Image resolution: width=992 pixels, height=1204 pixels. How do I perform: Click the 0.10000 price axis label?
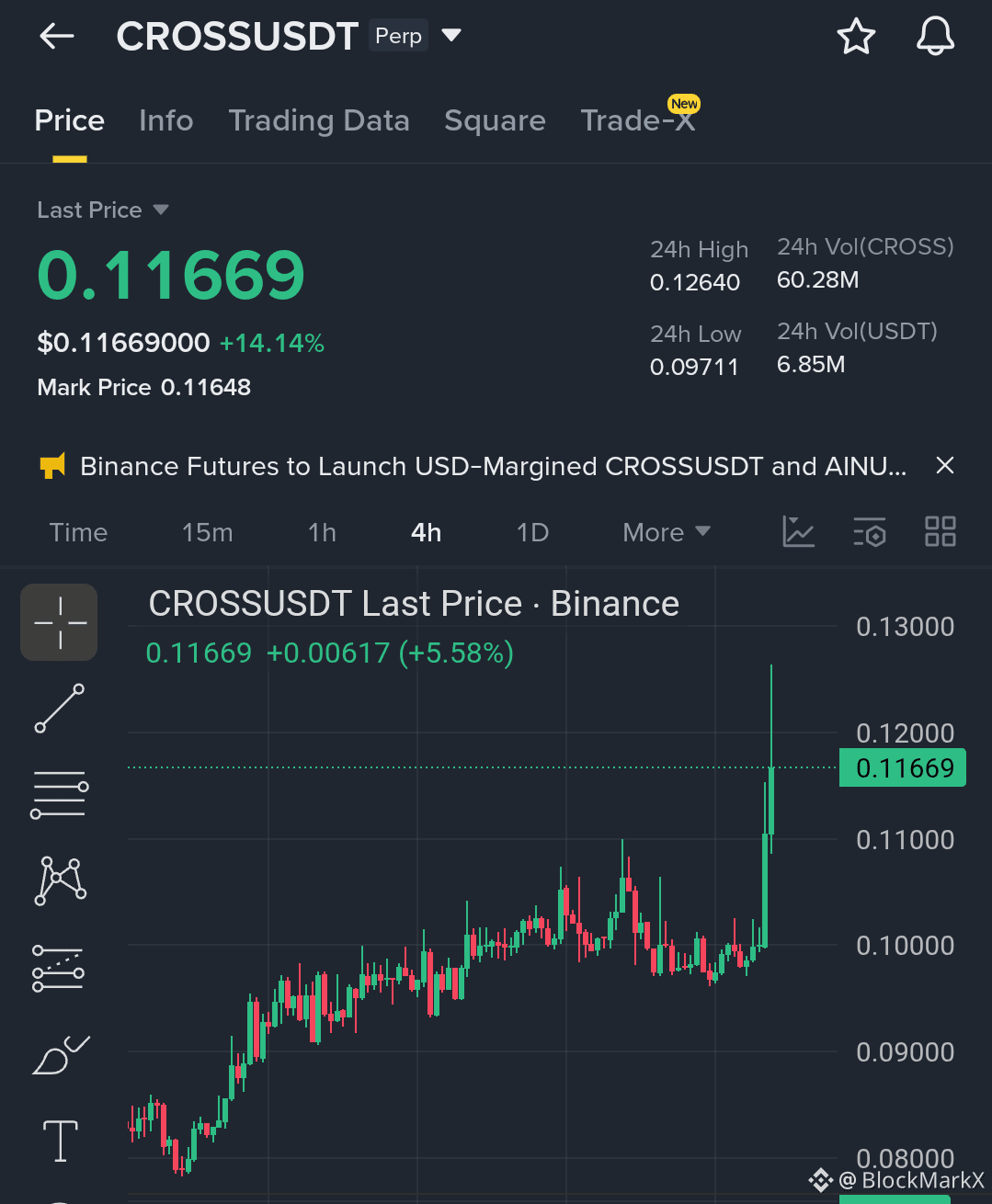coord(905,946)
